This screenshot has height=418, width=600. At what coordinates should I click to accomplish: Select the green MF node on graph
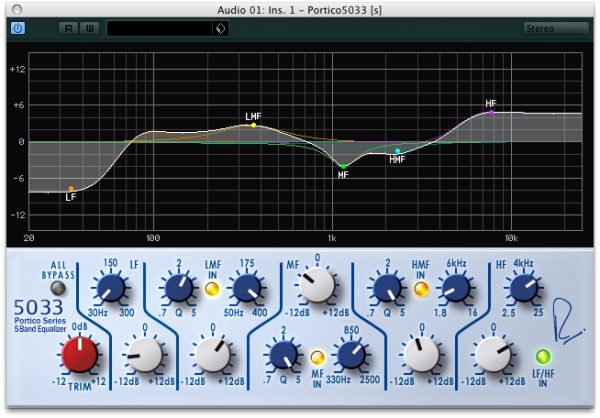click(344, 167)
